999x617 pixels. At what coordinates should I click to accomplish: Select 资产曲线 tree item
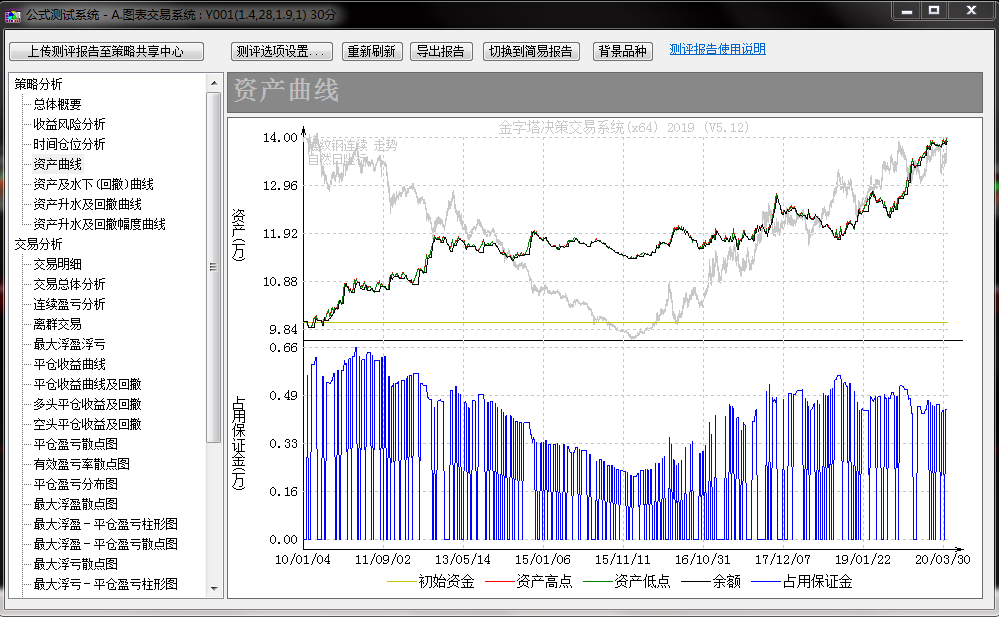point(57,164)
